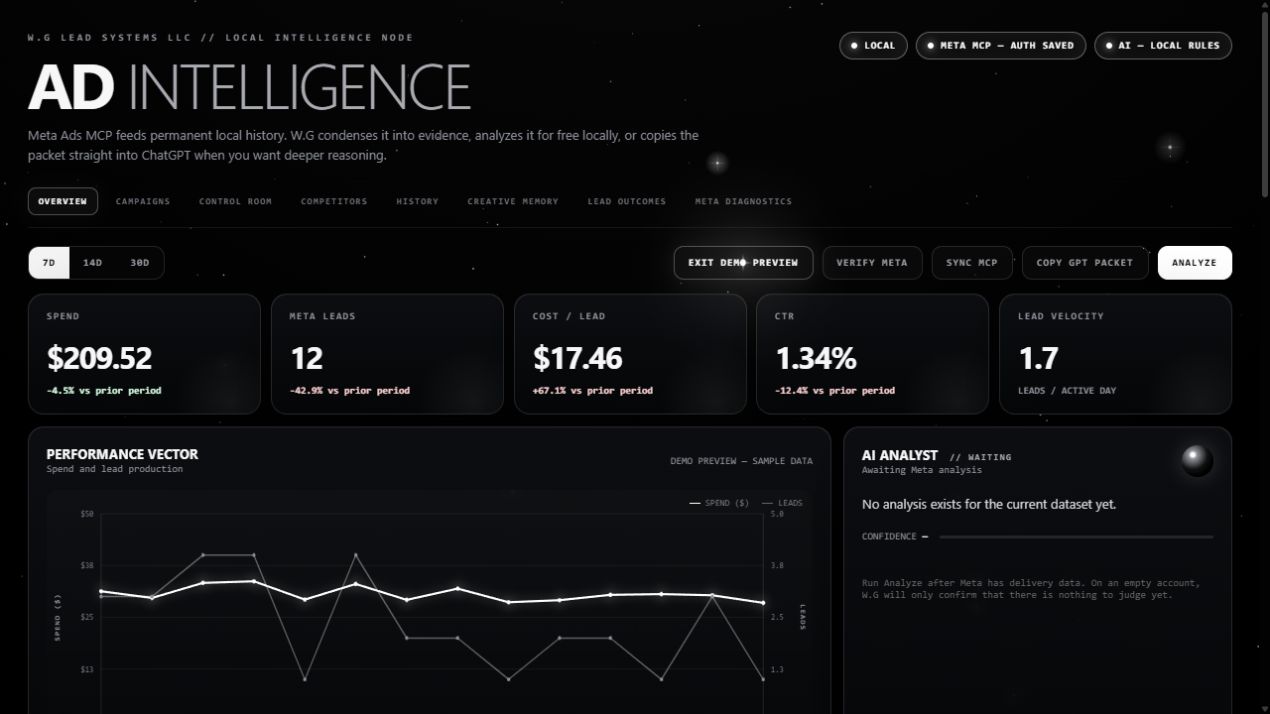The image size is (1270, 714).
Task: Click the '-42.9% vs prior period' text
Action: pos(349,391)
